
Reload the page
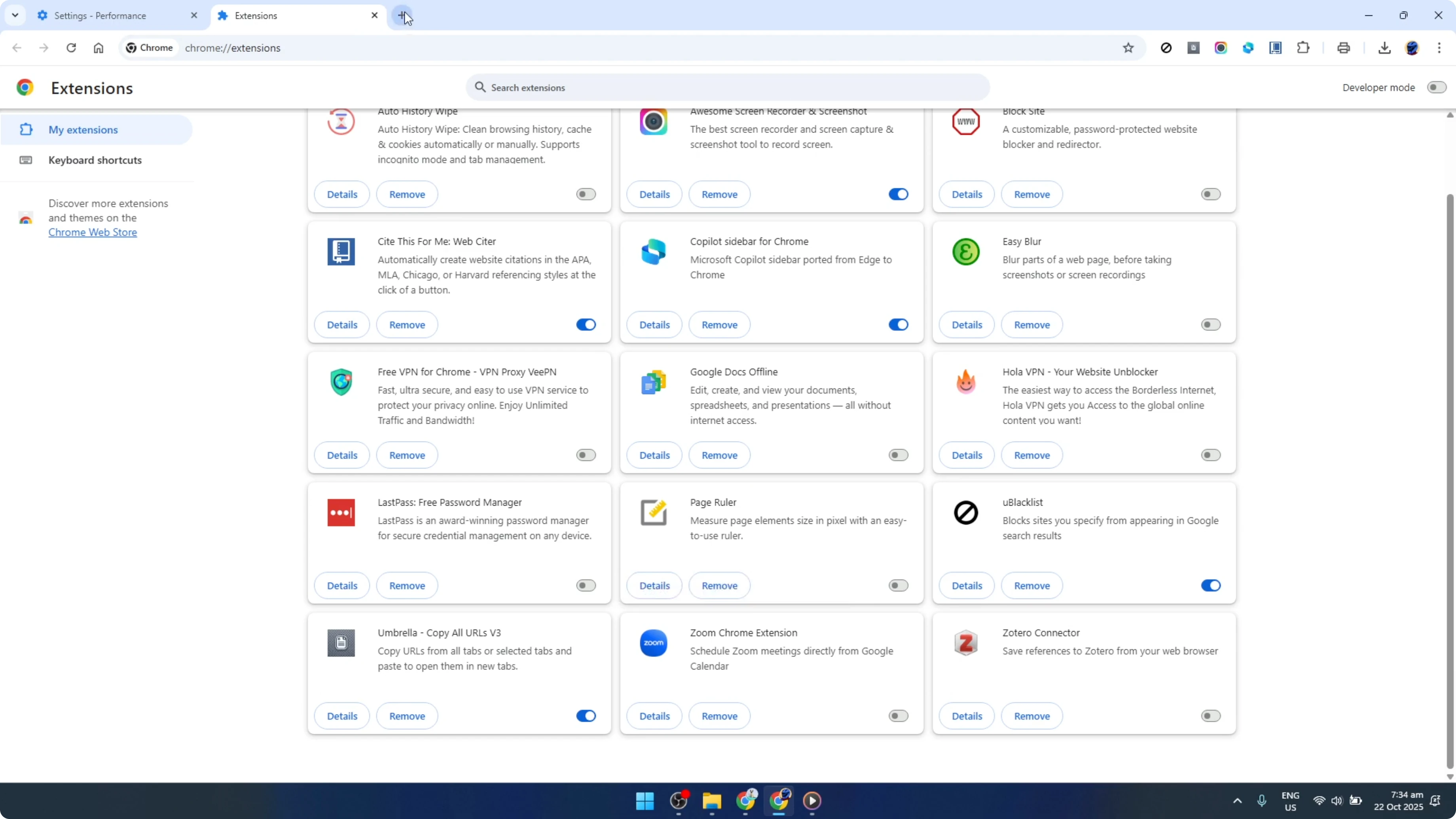[x=71, y=48]
